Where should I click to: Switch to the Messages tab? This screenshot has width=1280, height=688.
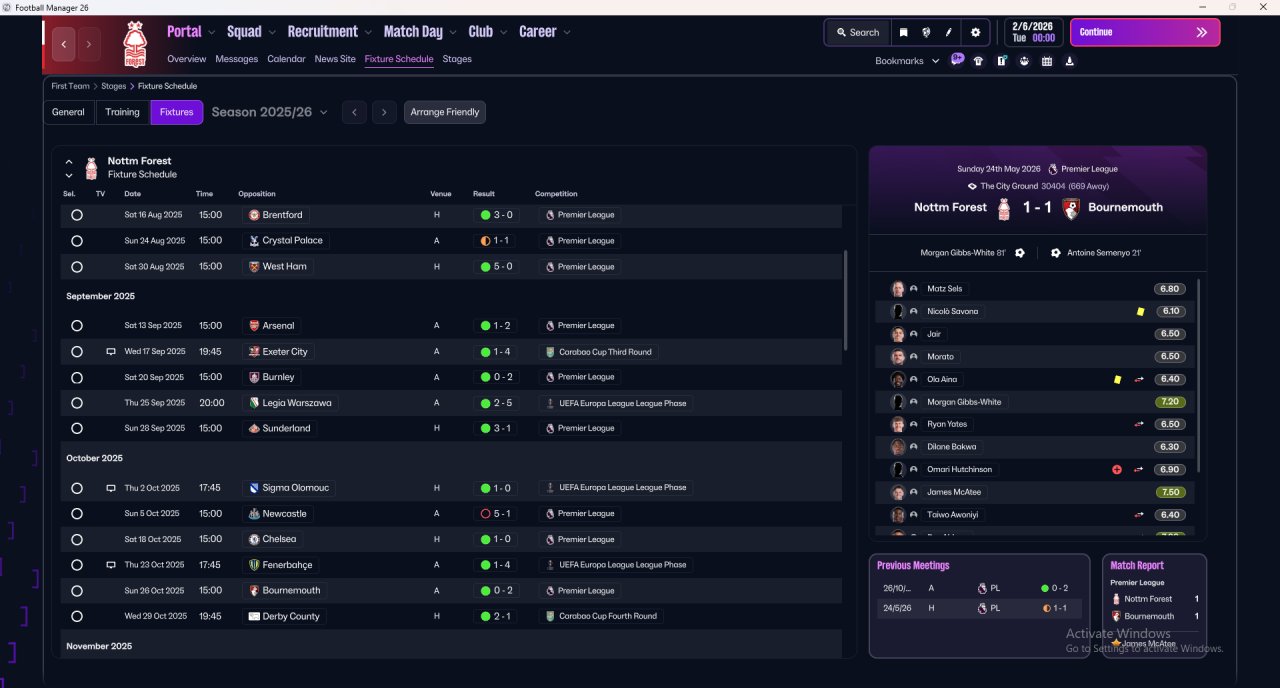[236, 59]
